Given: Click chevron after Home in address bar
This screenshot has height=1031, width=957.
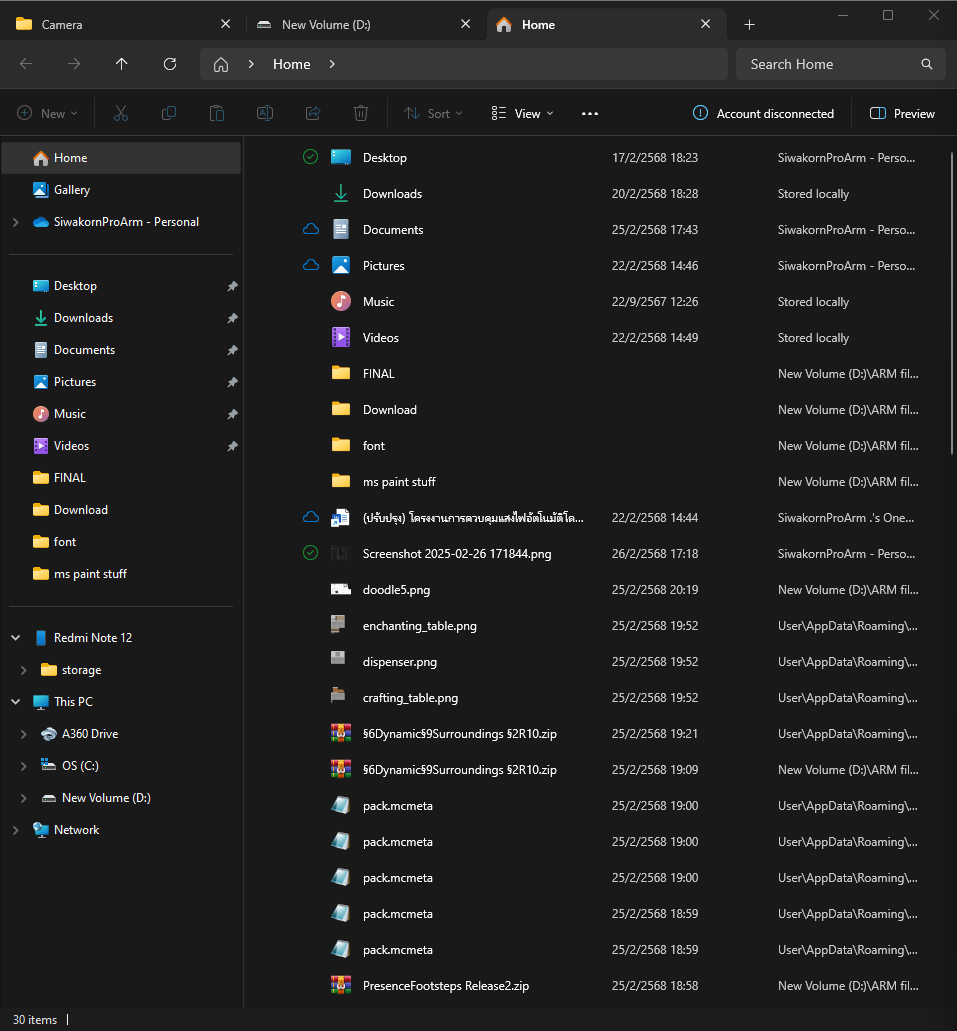Looking at the screenshot, I should (x=332, y=64).
